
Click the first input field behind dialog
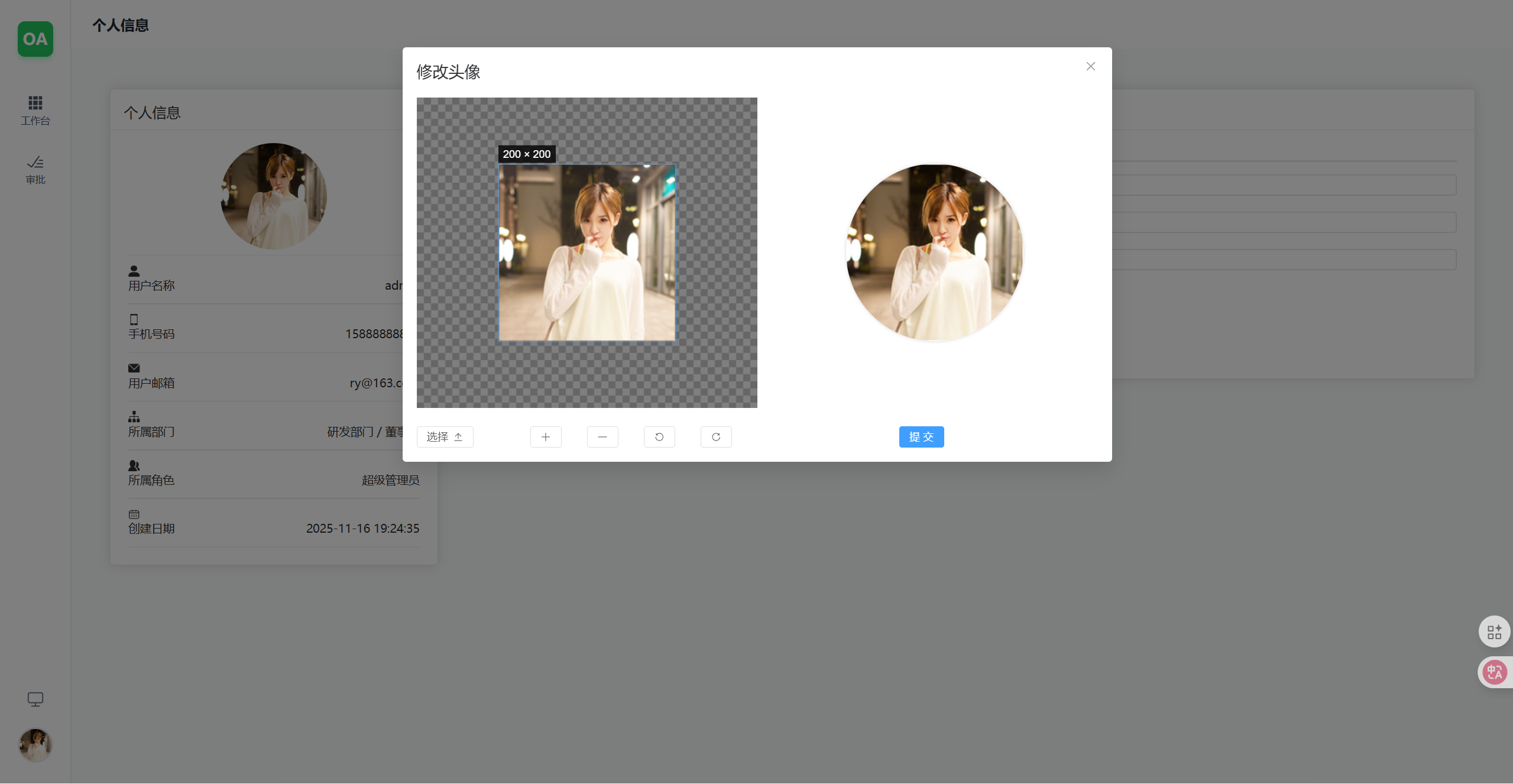(x=1283, y=185)
